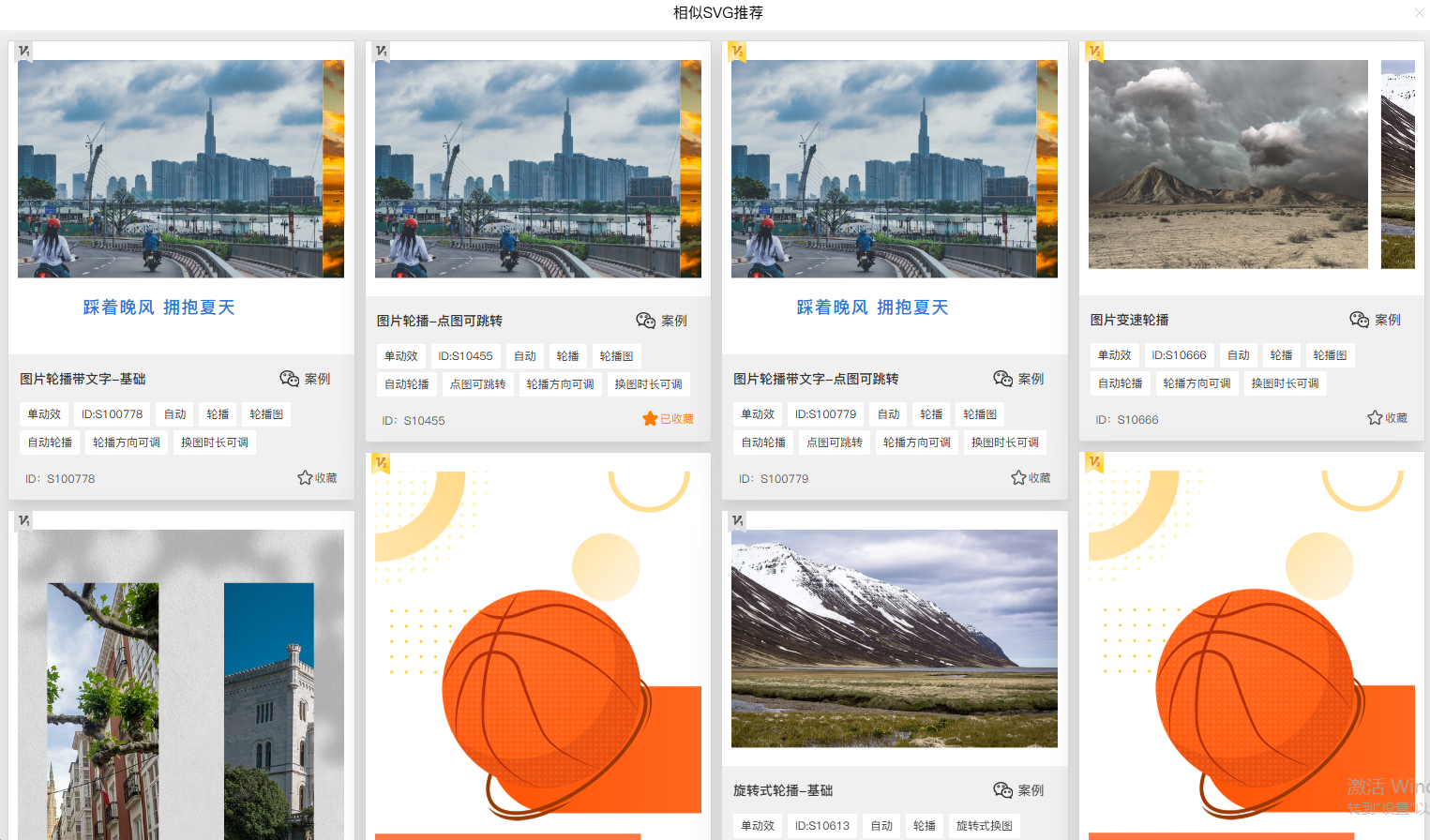Click 旋转式换图 tag on card S10613
The image size is (1430, 840).
pyautogui.click(x=985, y=826)
